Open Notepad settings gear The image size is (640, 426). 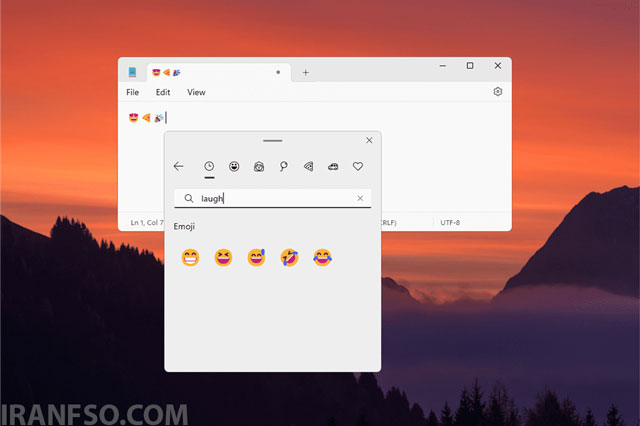[x=498, y=92]
